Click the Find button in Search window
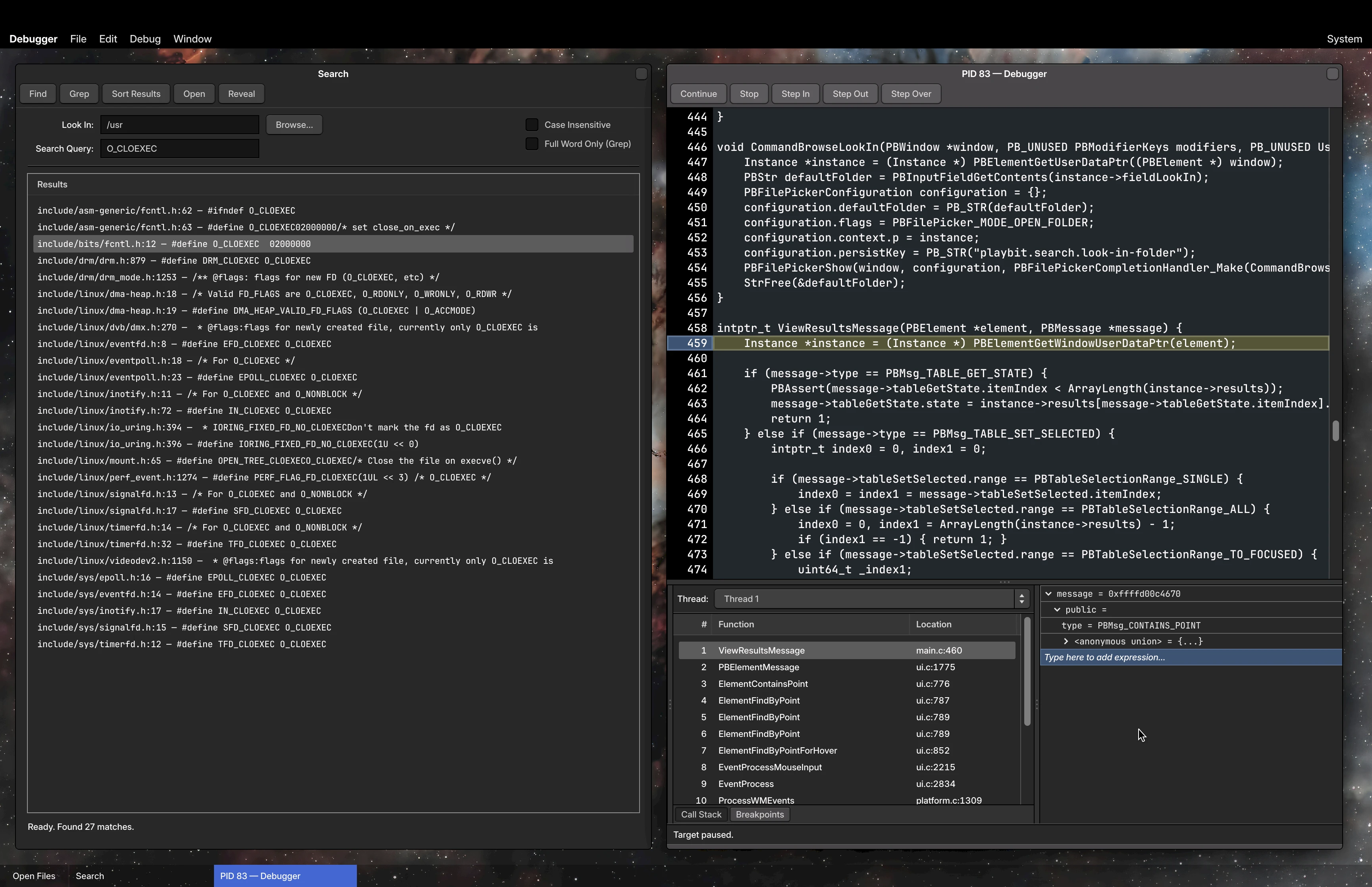The image size is (1372, 887). (x=38, y=94)
